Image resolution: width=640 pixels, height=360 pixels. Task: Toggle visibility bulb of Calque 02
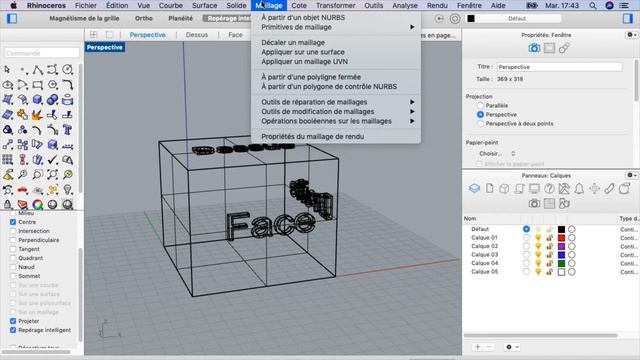[538, 246]
